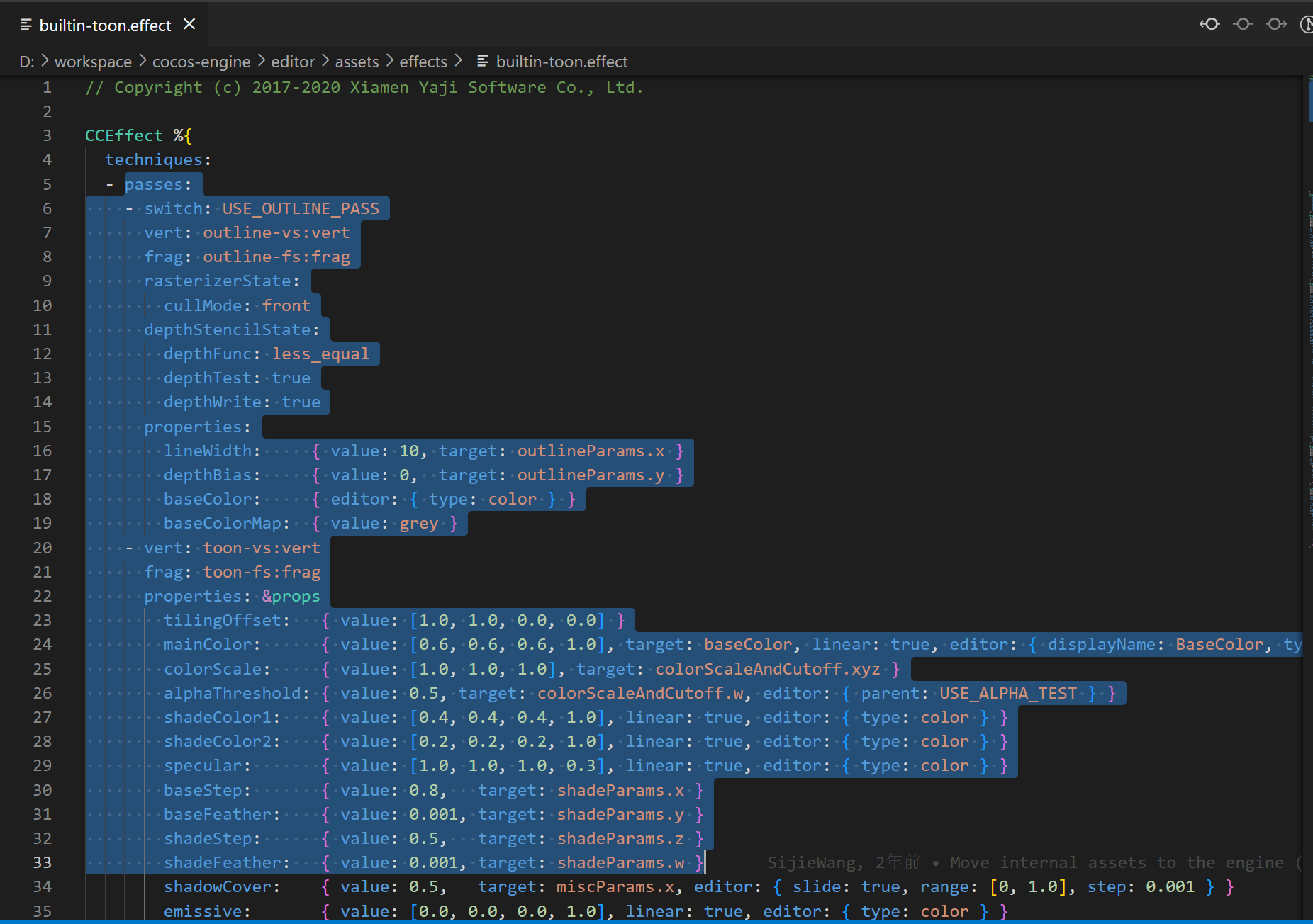Select the builtin-toon.effect editor tab
Image resolution: width=1313 pixels, height=924 pixels.
[x=105, y=25]
